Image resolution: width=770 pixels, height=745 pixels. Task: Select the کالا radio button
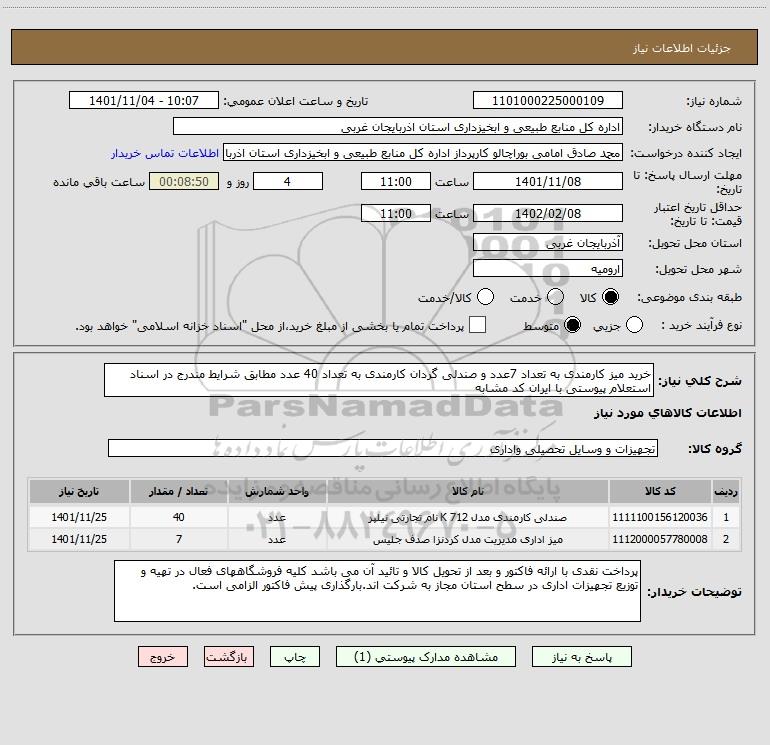tap(610, 297)
